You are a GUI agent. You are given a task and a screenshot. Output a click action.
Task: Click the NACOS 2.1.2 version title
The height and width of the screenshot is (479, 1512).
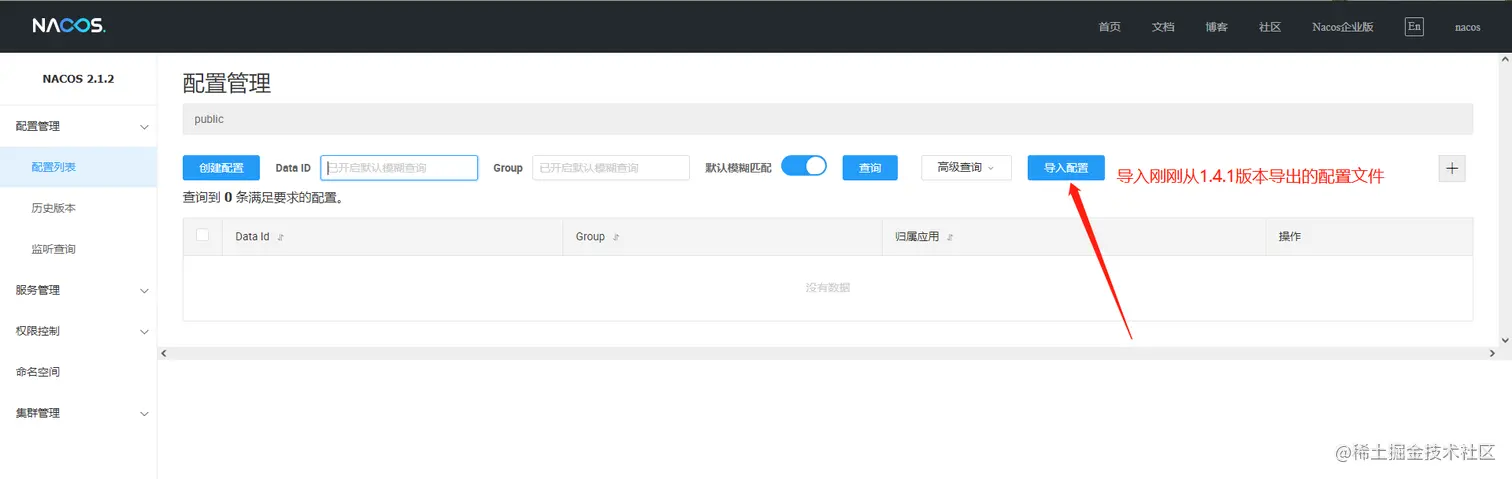pos(78,79)
